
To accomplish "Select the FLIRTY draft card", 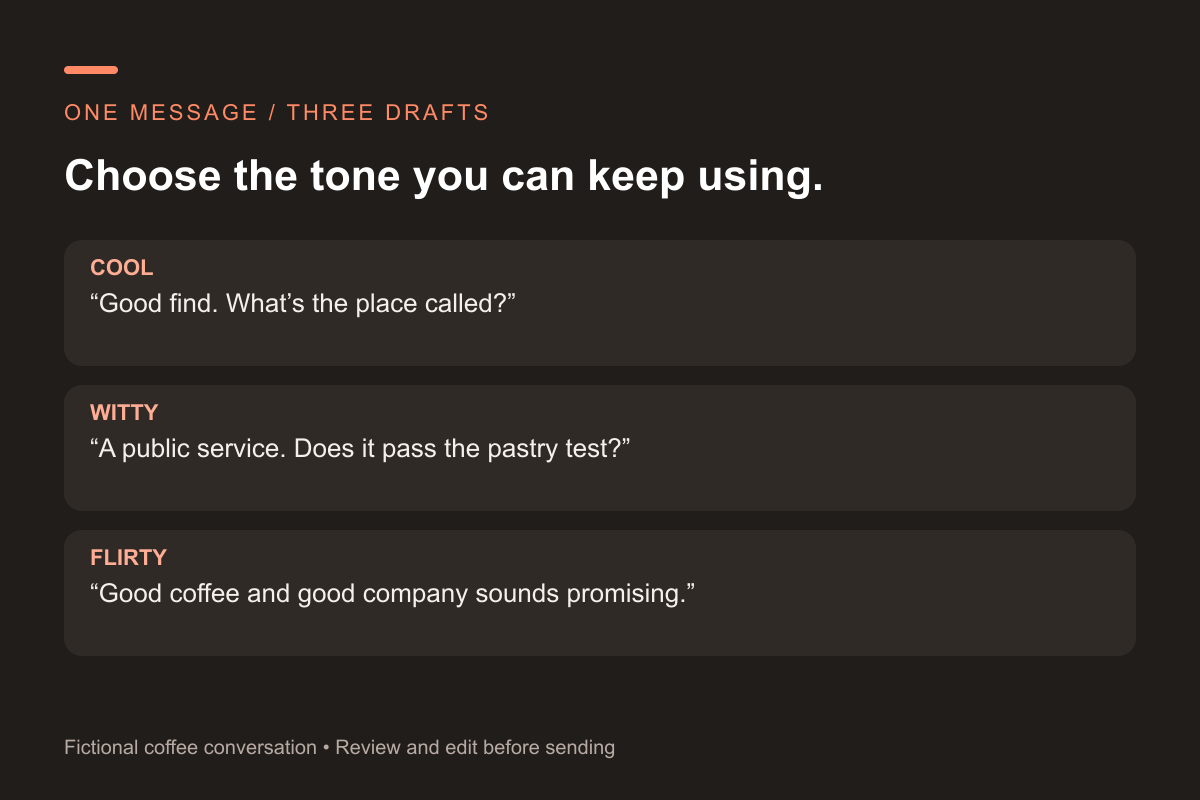I will [600, 593].
